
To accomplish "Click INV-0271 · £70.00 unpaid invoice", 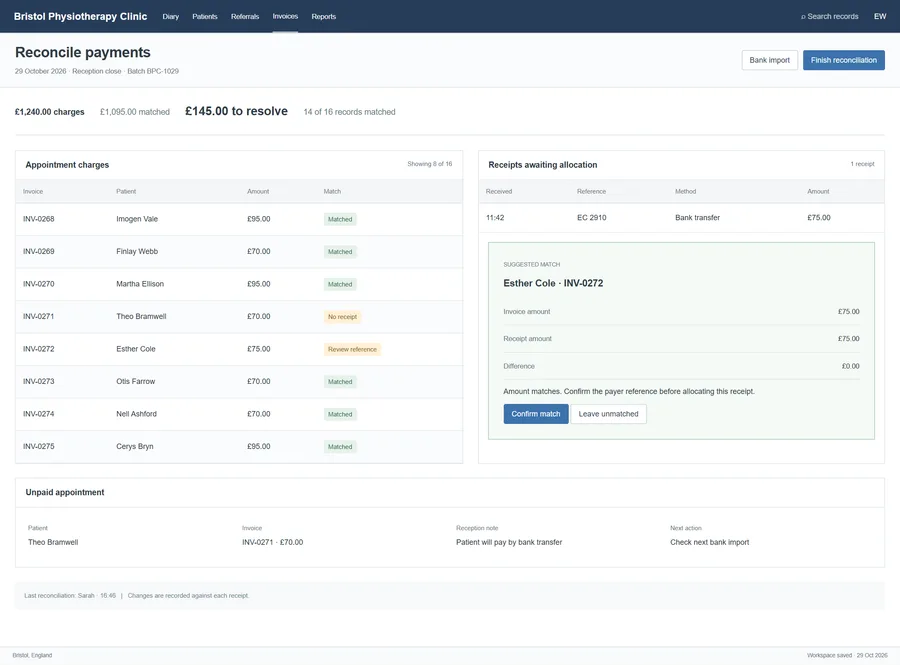I will pos(272,542).
